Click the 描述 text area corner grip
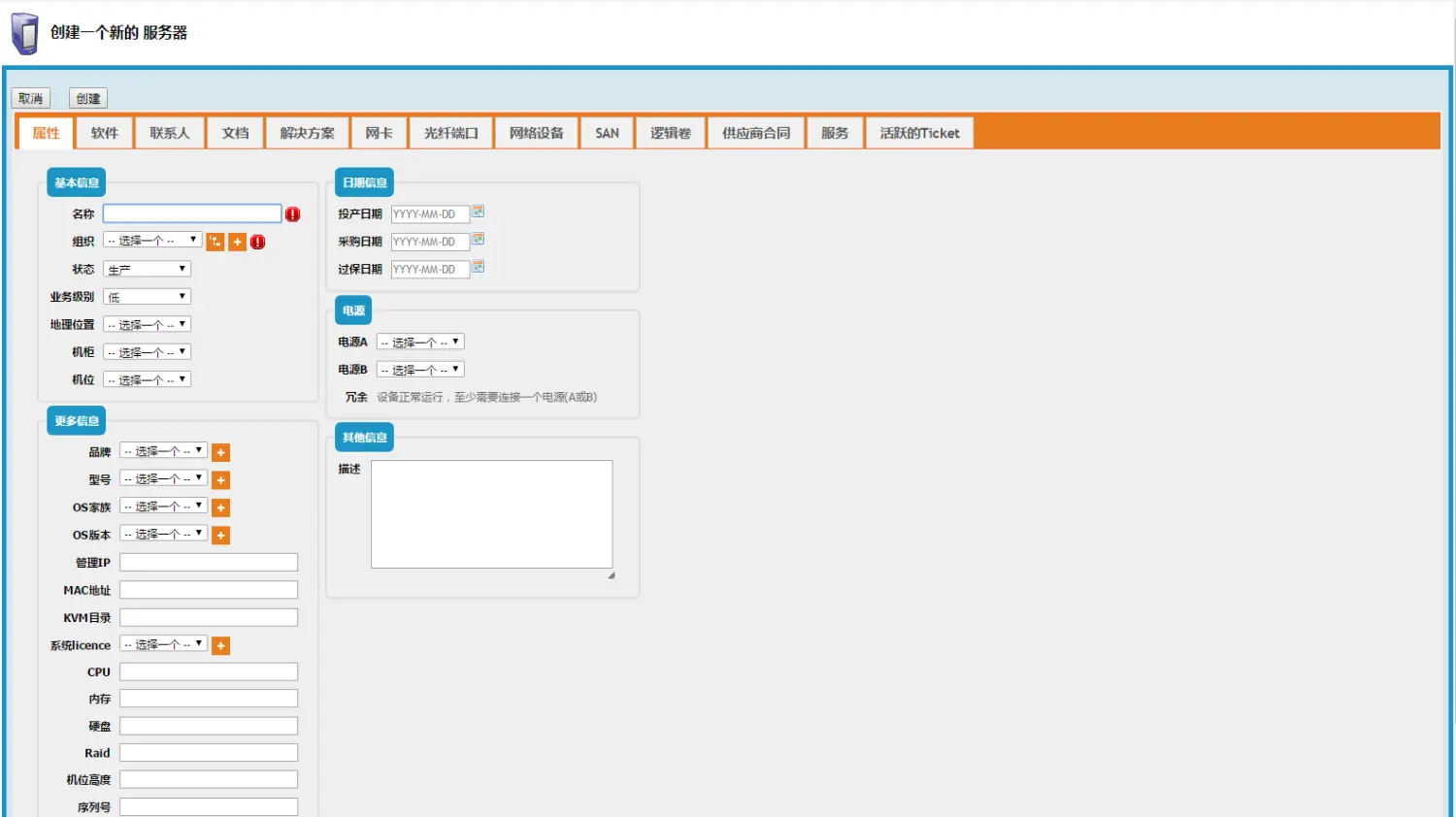This screenshot has height=817, width=1456. (x=612, y=575)
